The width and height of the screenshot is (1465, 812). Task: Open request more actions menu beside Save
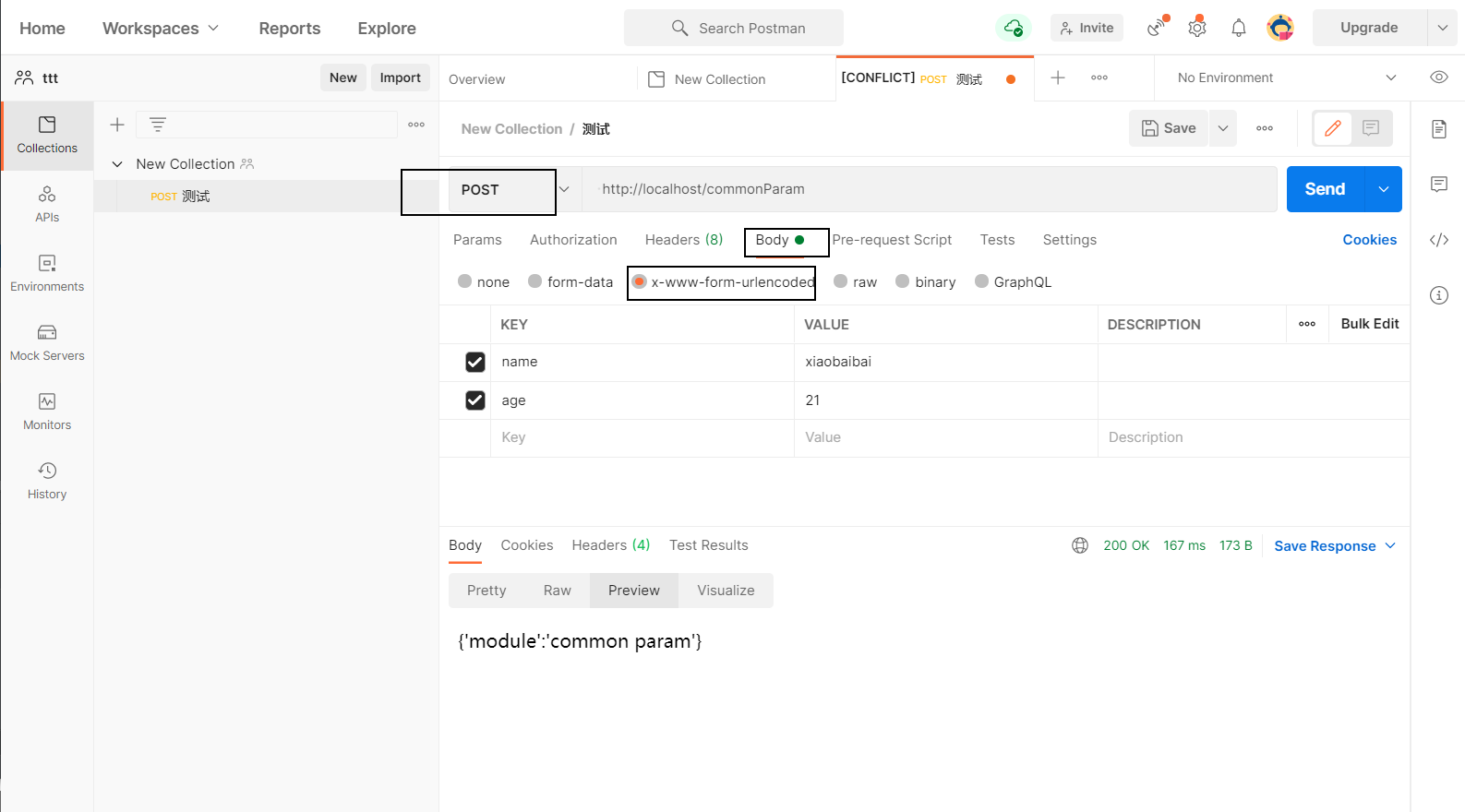coord(1265,128)
